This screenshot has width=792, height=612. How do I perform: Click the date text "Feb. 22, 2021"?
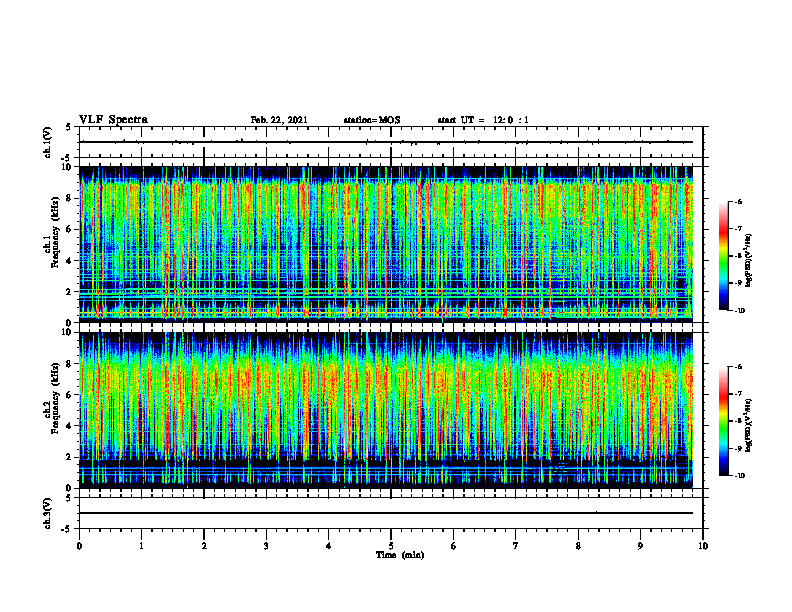[x=279, y=120]
